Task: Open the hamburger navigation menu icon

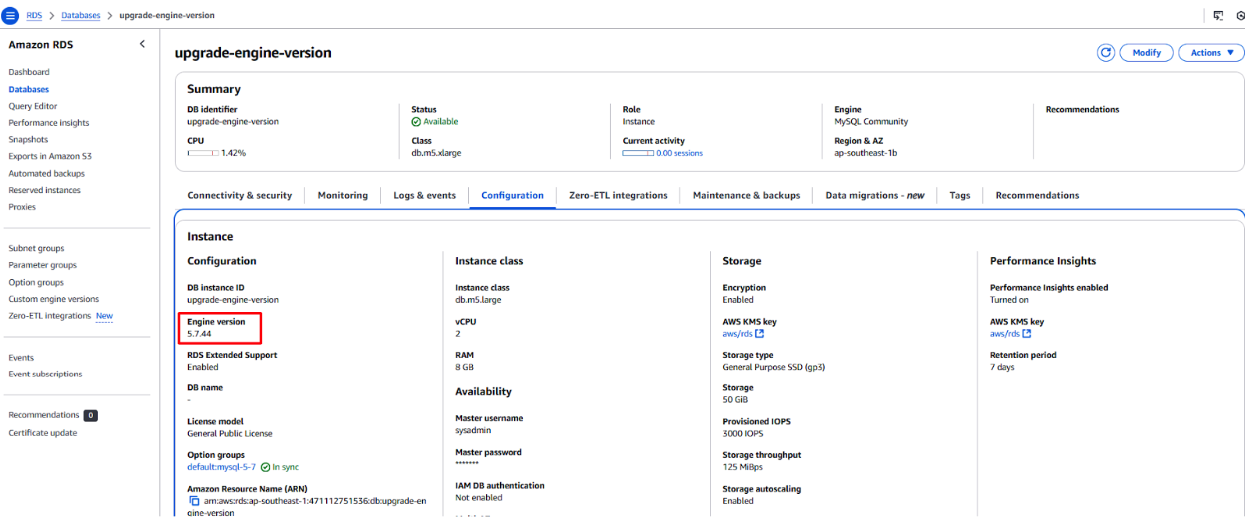Action: point(12,15)
